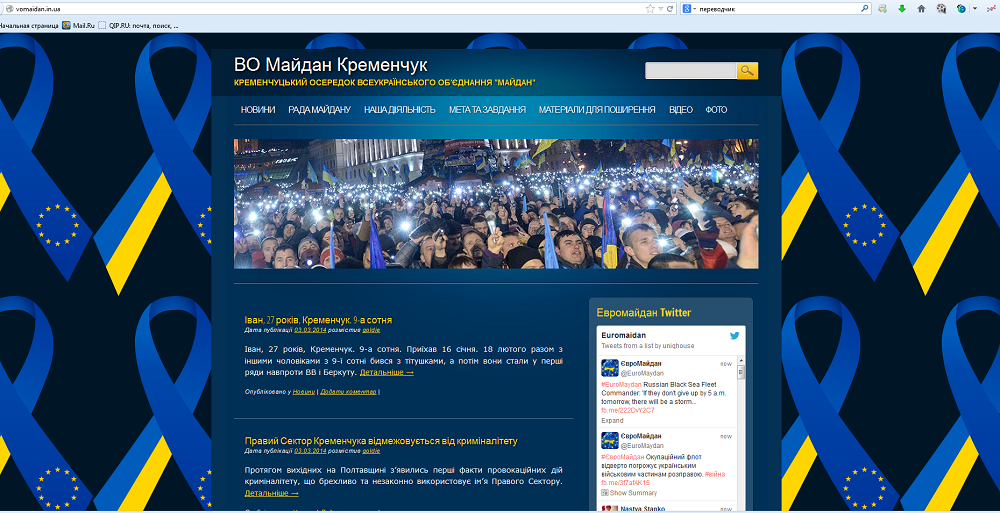Click the green downloads arrow icon
The height and width of the screenshot is (513, 1000).
point(901,9)
